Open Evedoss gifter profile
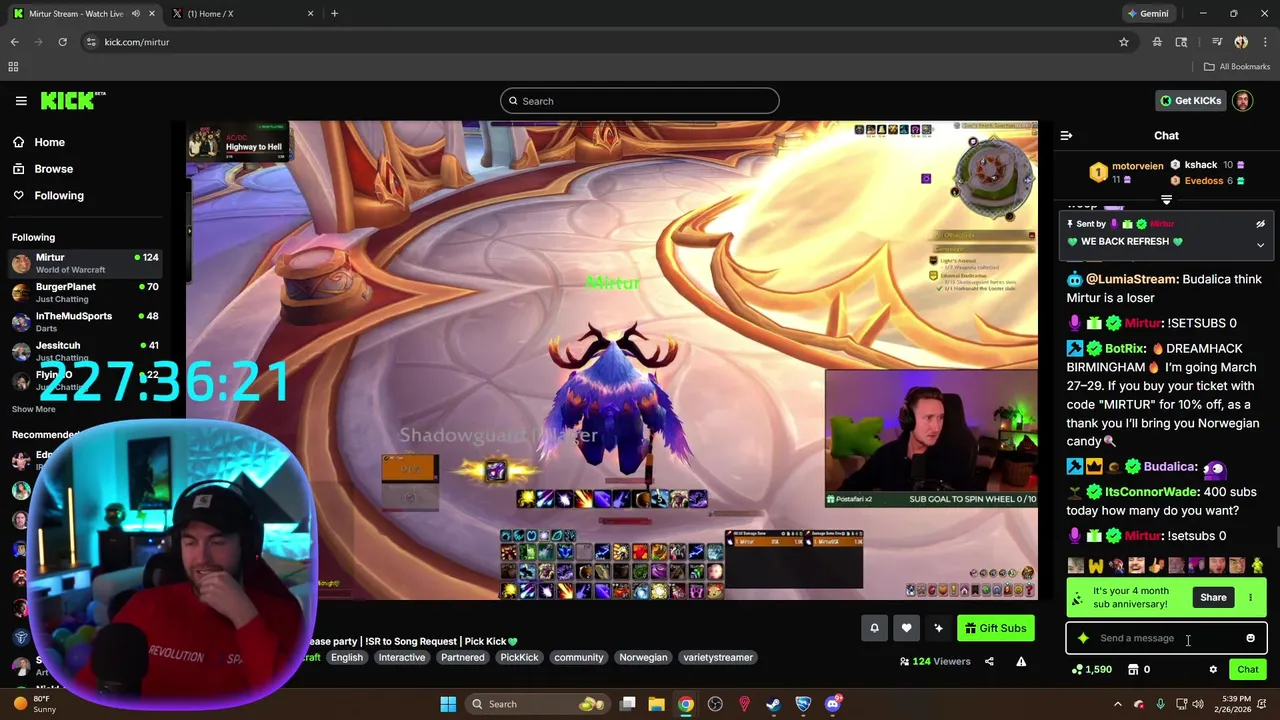 click(1203, 181)
